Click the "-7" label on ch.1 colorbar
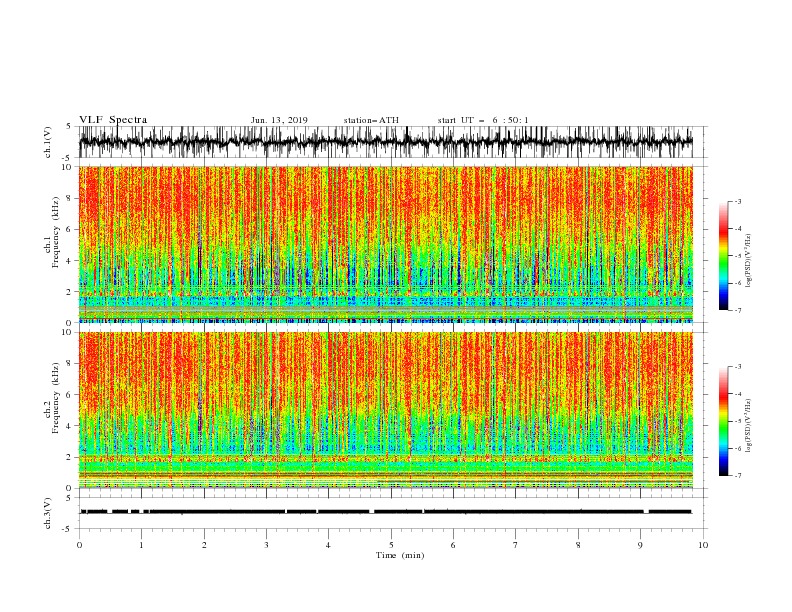The height and width of the screenshot is (612, 792). click(x=738, y=310)
